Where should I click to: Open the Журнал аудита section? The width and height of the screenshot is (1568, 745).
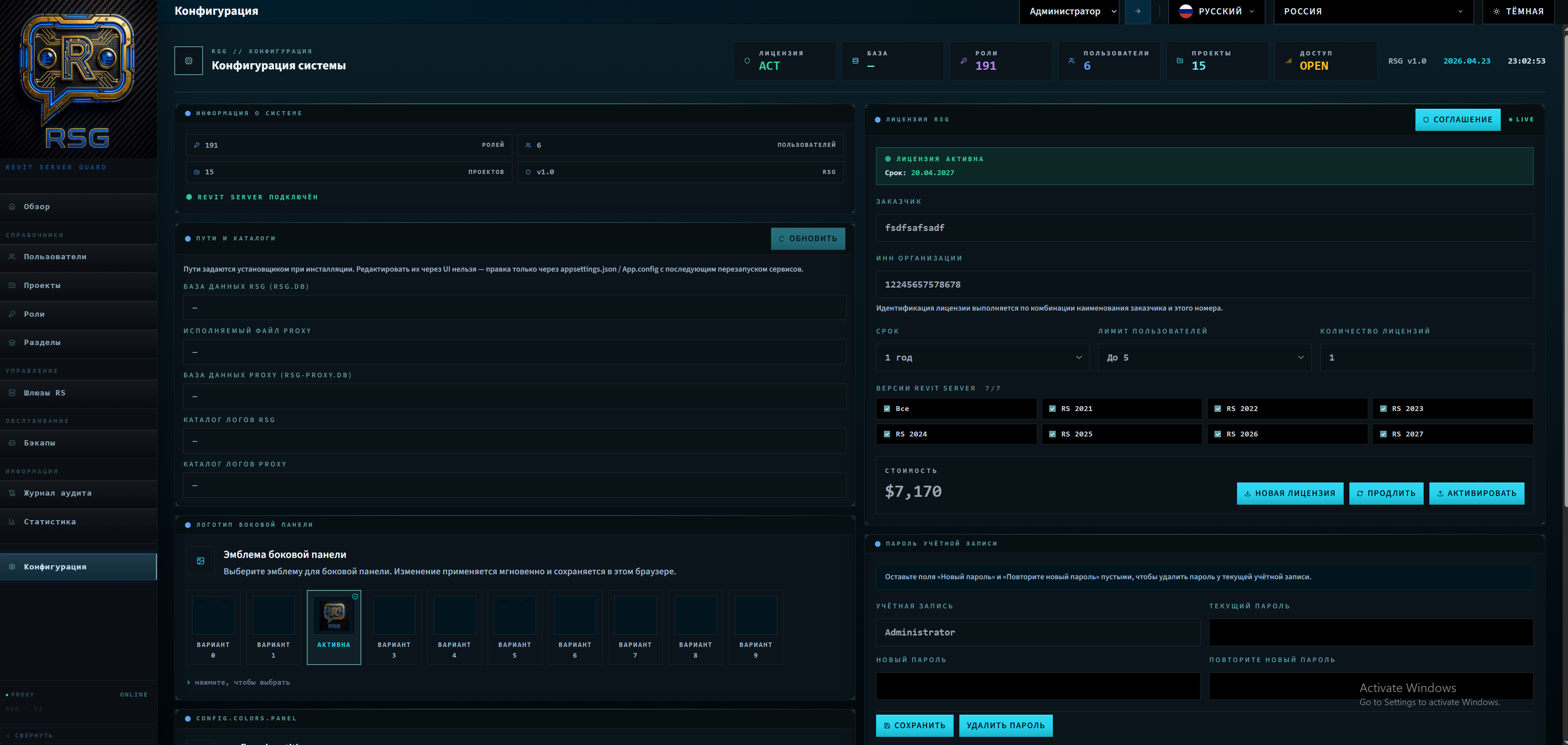pos(57,493)
